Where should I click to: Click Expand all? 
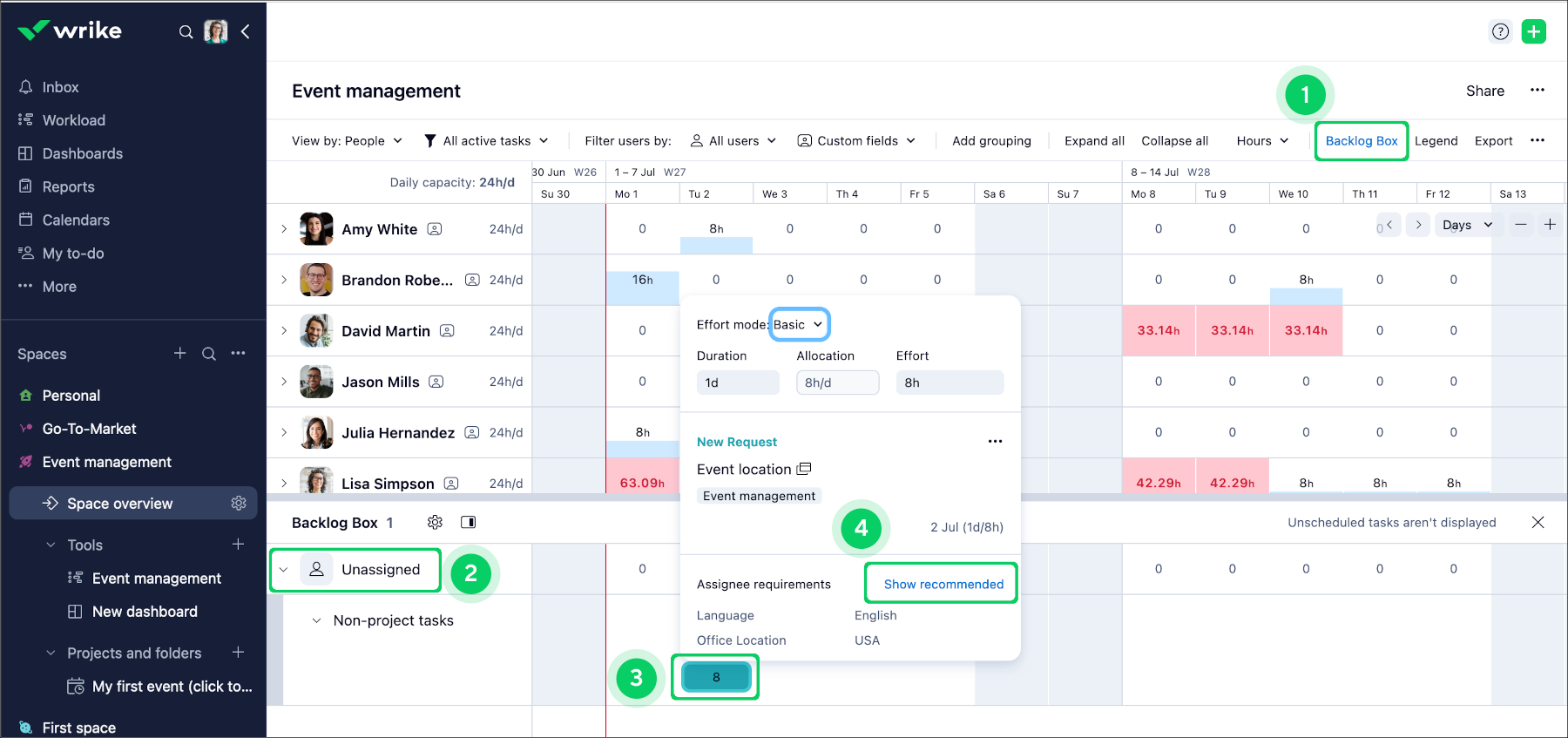pyautogui.click(x=1094, y=140)
